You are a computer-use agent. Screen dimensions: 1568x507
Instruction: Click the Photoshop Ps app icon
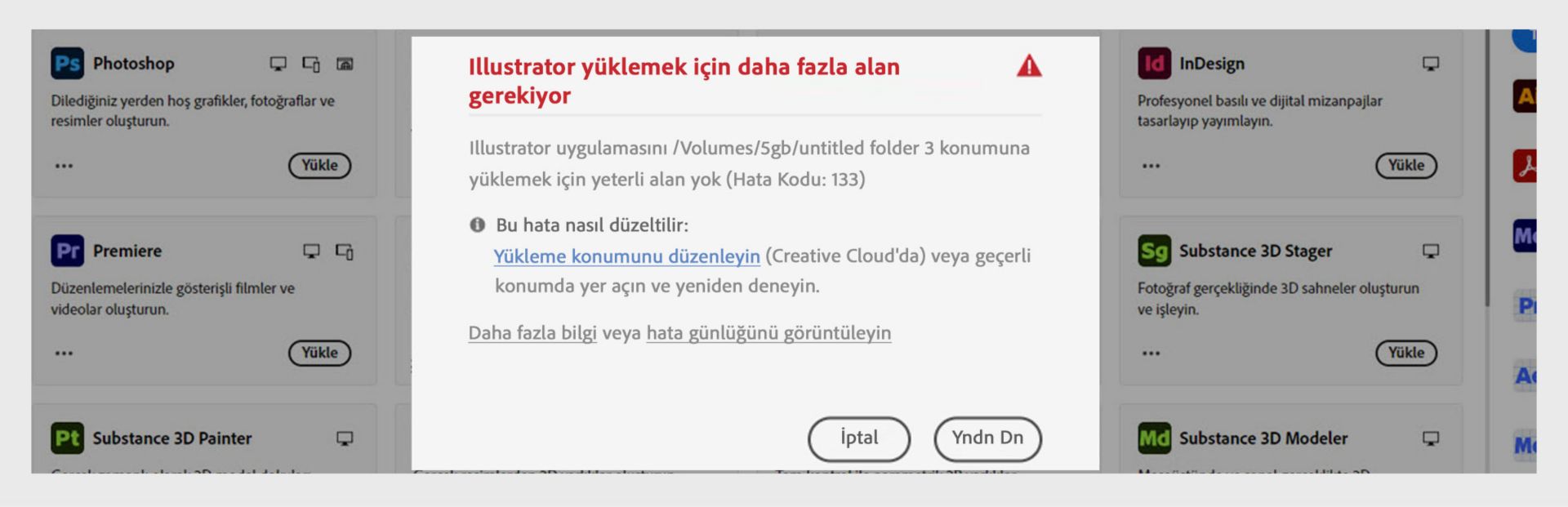(x=67, y=64)
